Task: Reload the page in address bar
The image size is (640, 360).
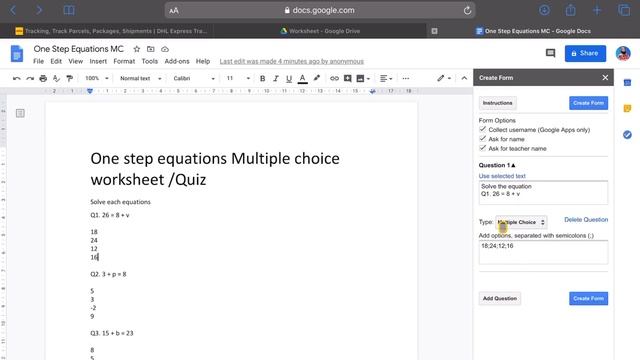Action: pos(467,10)
